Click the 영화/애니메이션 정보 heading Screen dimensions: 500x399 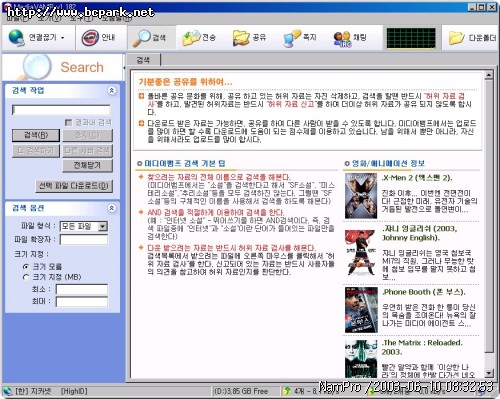coord(388,163)
